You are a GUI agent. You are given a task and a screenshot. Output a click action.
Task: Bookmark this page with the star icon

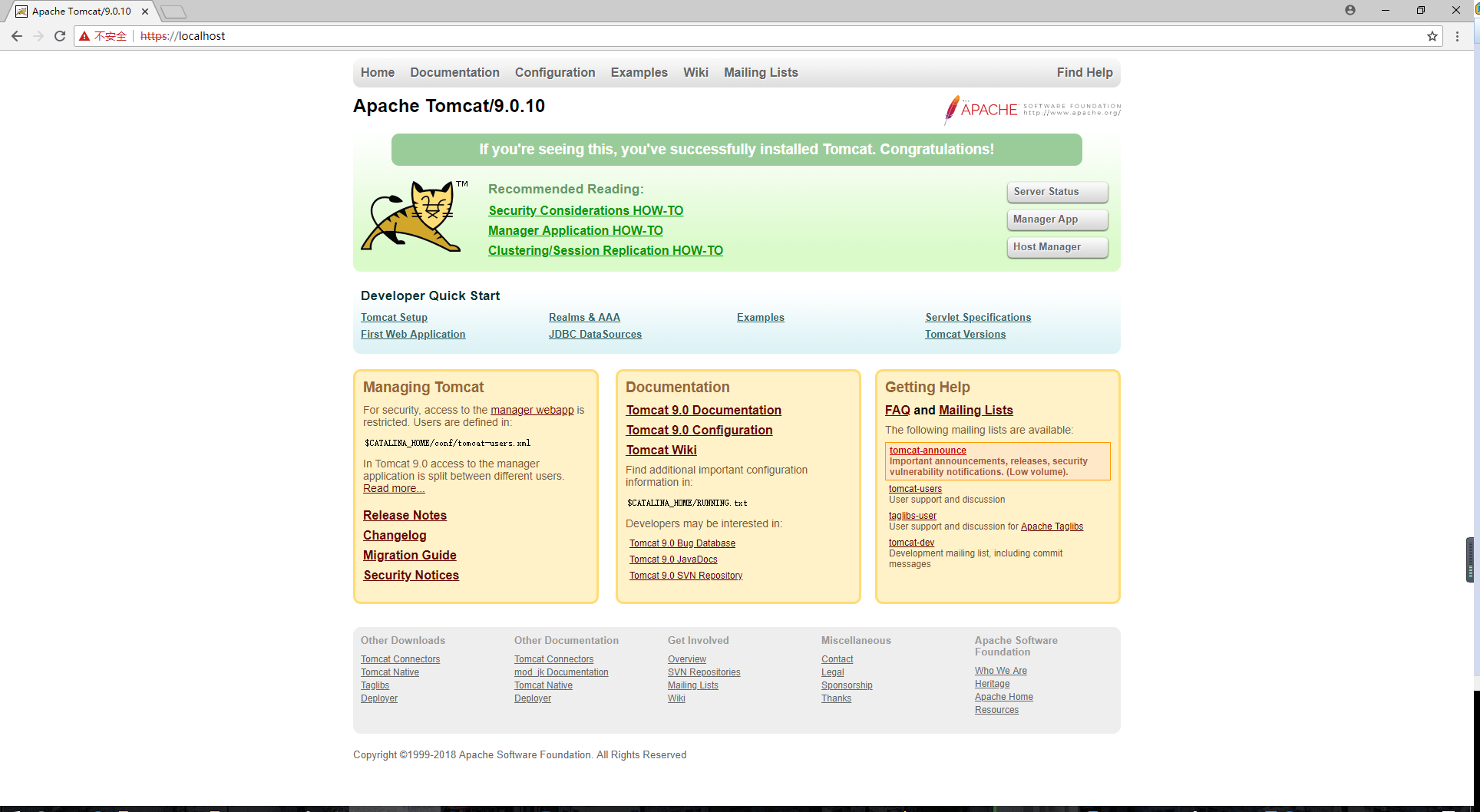[x=1432, y=36]
